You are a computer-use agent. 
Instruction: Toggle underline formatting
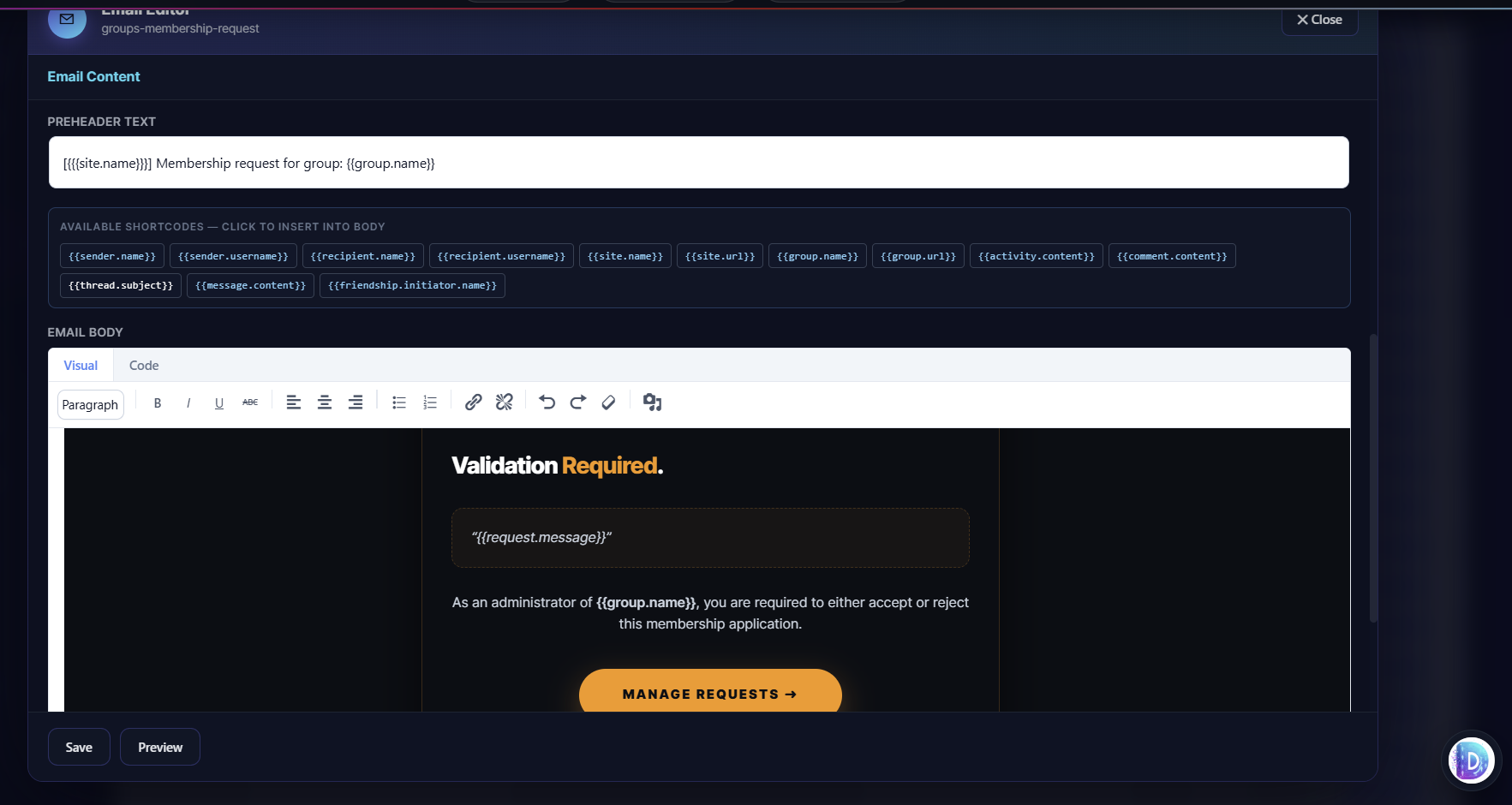[219, 402]
